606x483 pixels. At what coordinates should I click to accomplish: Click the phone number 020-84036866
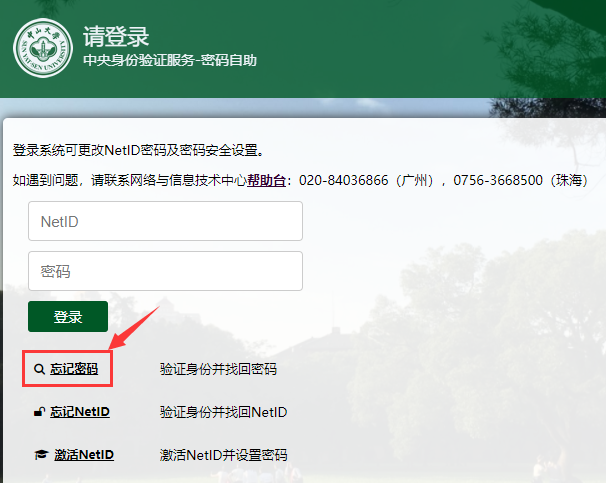344,180
